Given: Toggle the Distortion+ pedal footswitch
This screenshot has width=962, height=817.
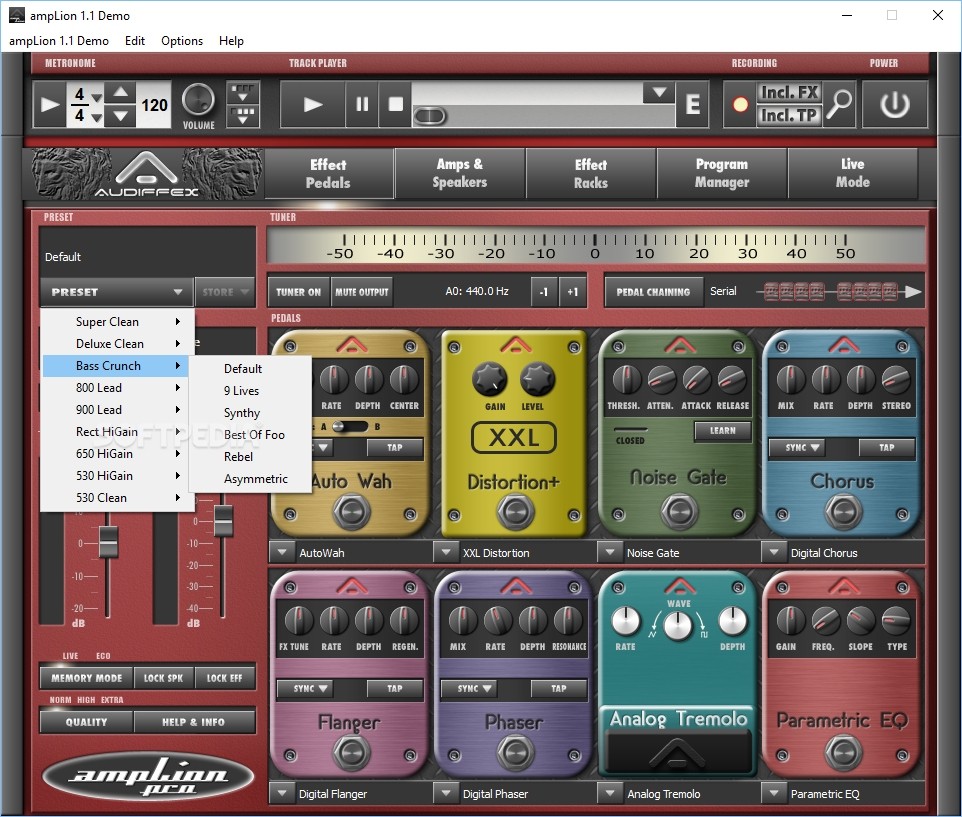Looking at the screenshot, I should tap(515, 512).
